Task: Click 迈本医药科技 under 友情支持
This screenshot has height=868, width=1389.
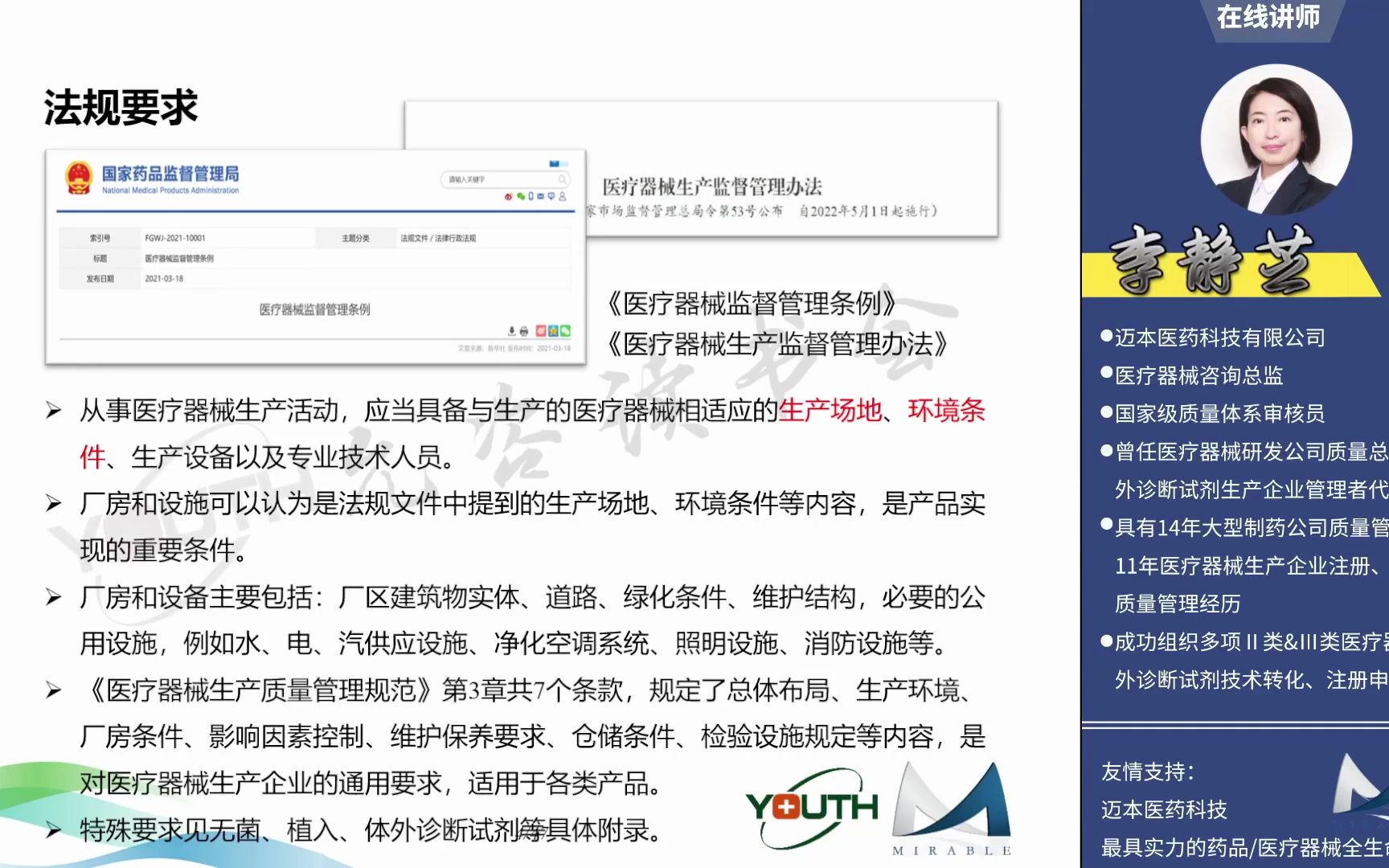Action: pos(1164,809)
